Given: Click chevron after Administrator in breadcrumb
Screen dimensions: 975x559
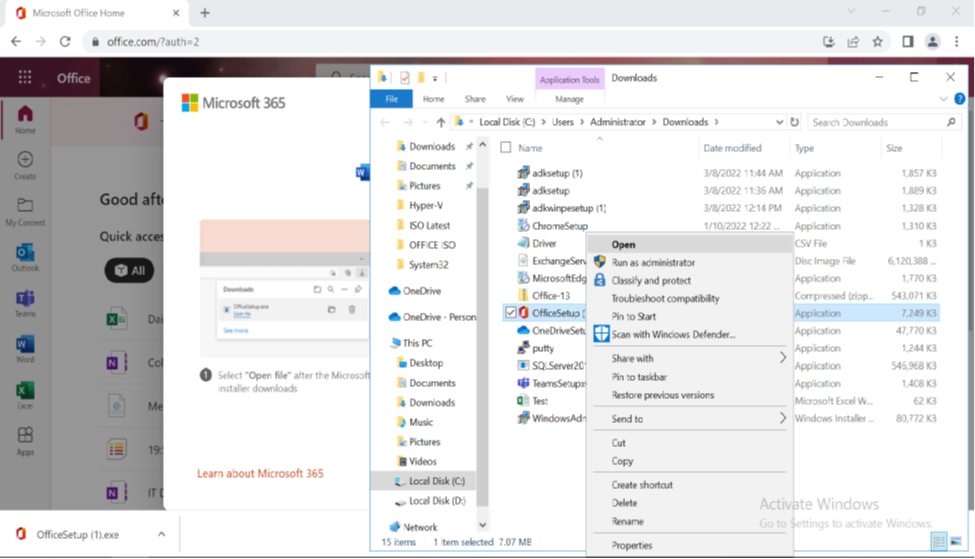Looking at the screenshot, I should tap(654, 122).
